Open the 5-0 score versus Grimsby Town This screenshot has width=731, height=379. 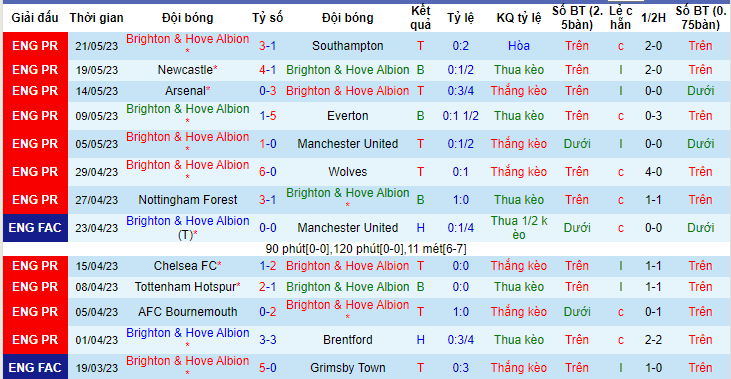(x=268, y=367)
